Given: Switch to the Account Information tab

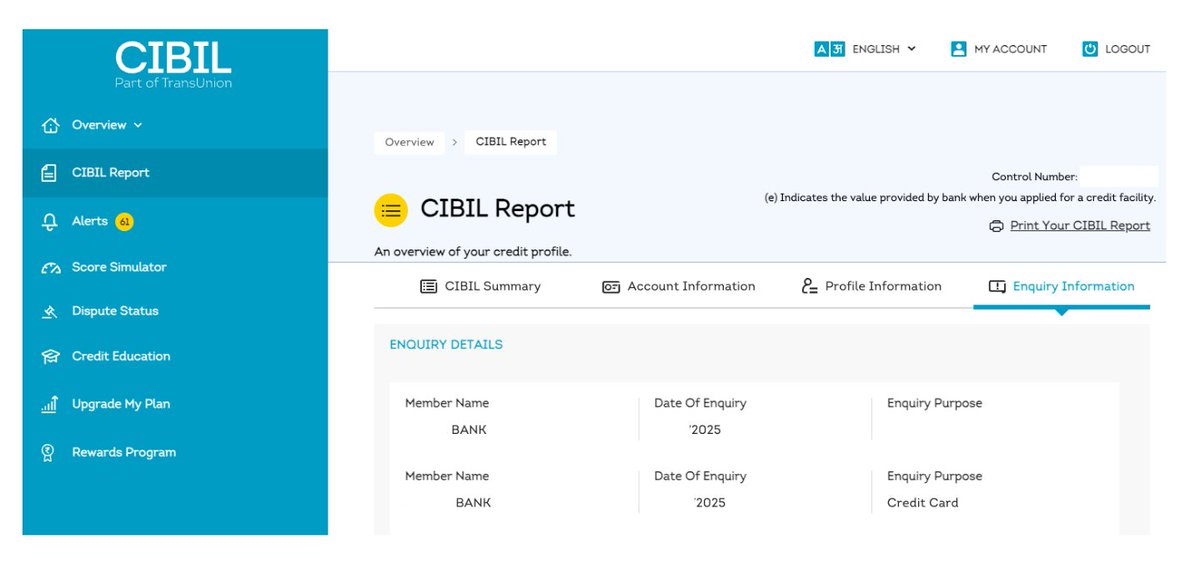Looking at the screenshot, I should 679,286.
